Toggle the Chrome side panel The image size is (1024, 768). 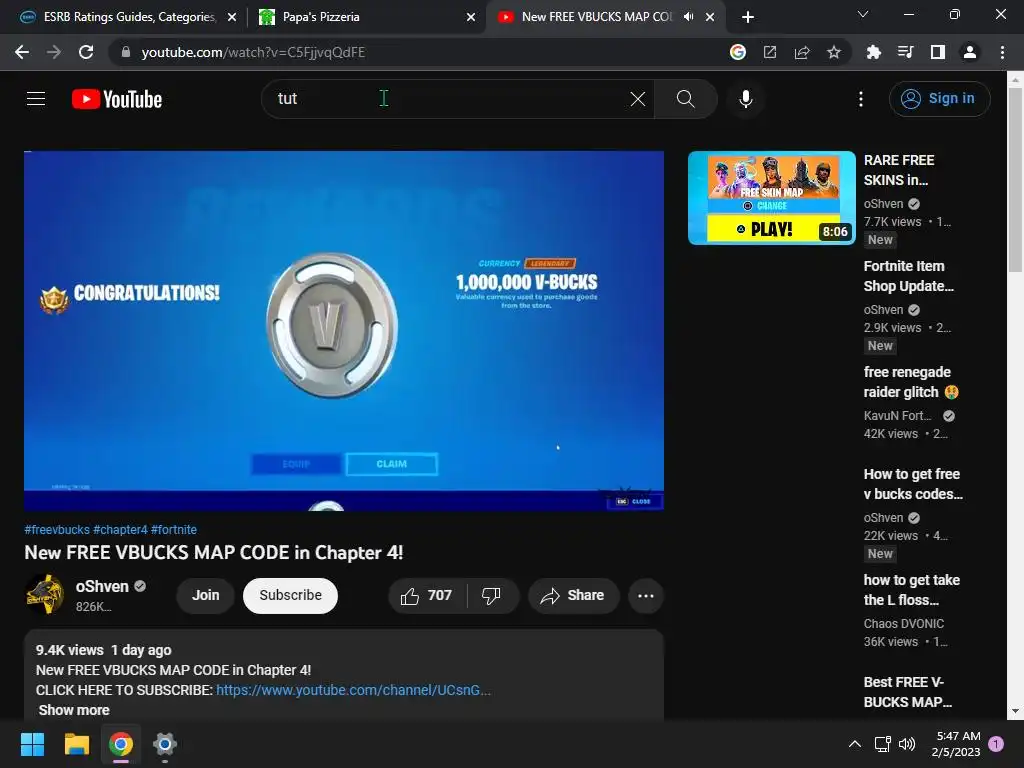pos(937,52)
